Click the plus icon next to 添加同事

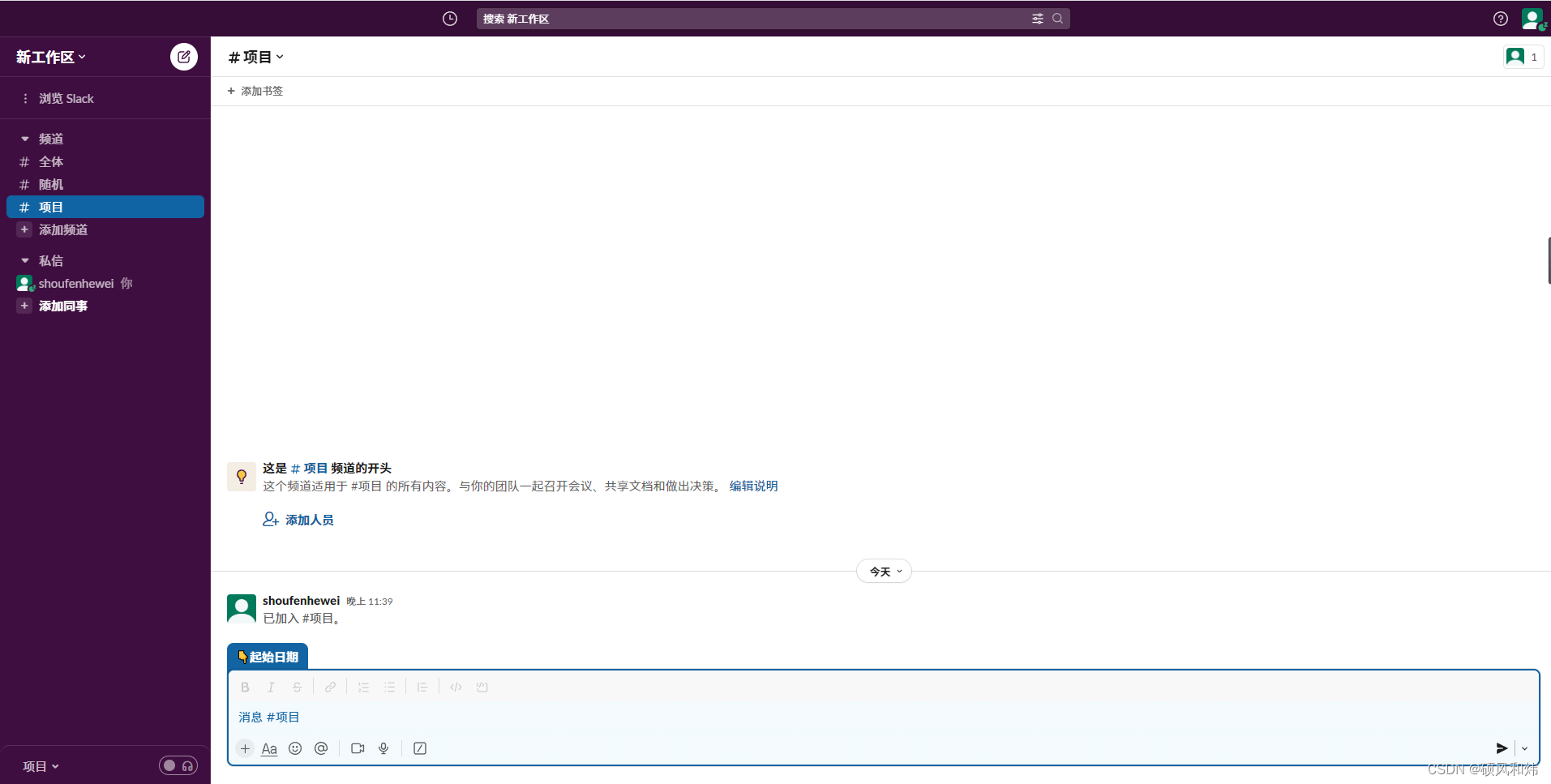24,306
